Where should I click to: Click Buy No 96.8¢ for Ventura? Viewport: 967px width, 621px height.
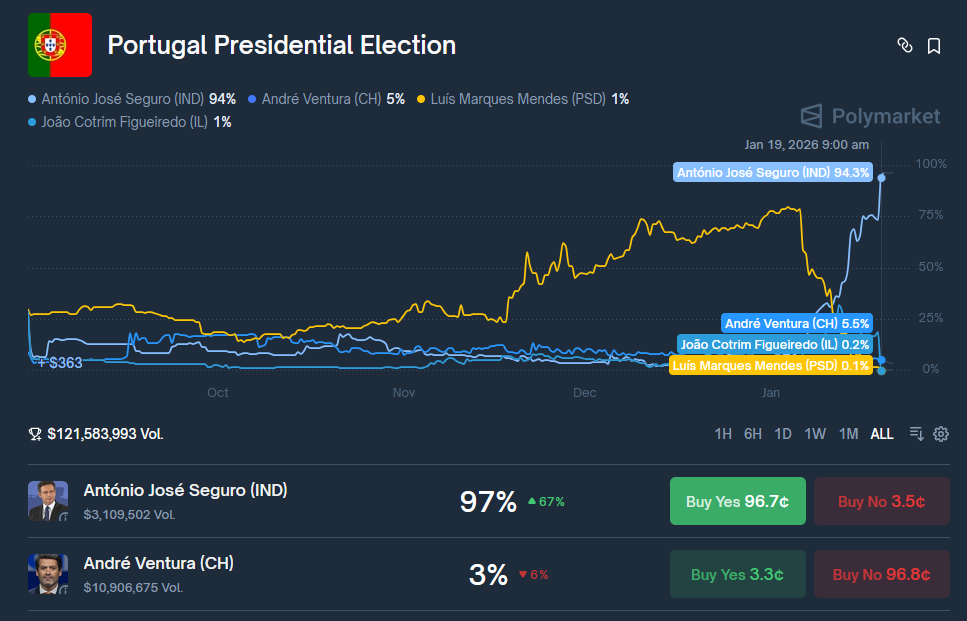[881, 573]
